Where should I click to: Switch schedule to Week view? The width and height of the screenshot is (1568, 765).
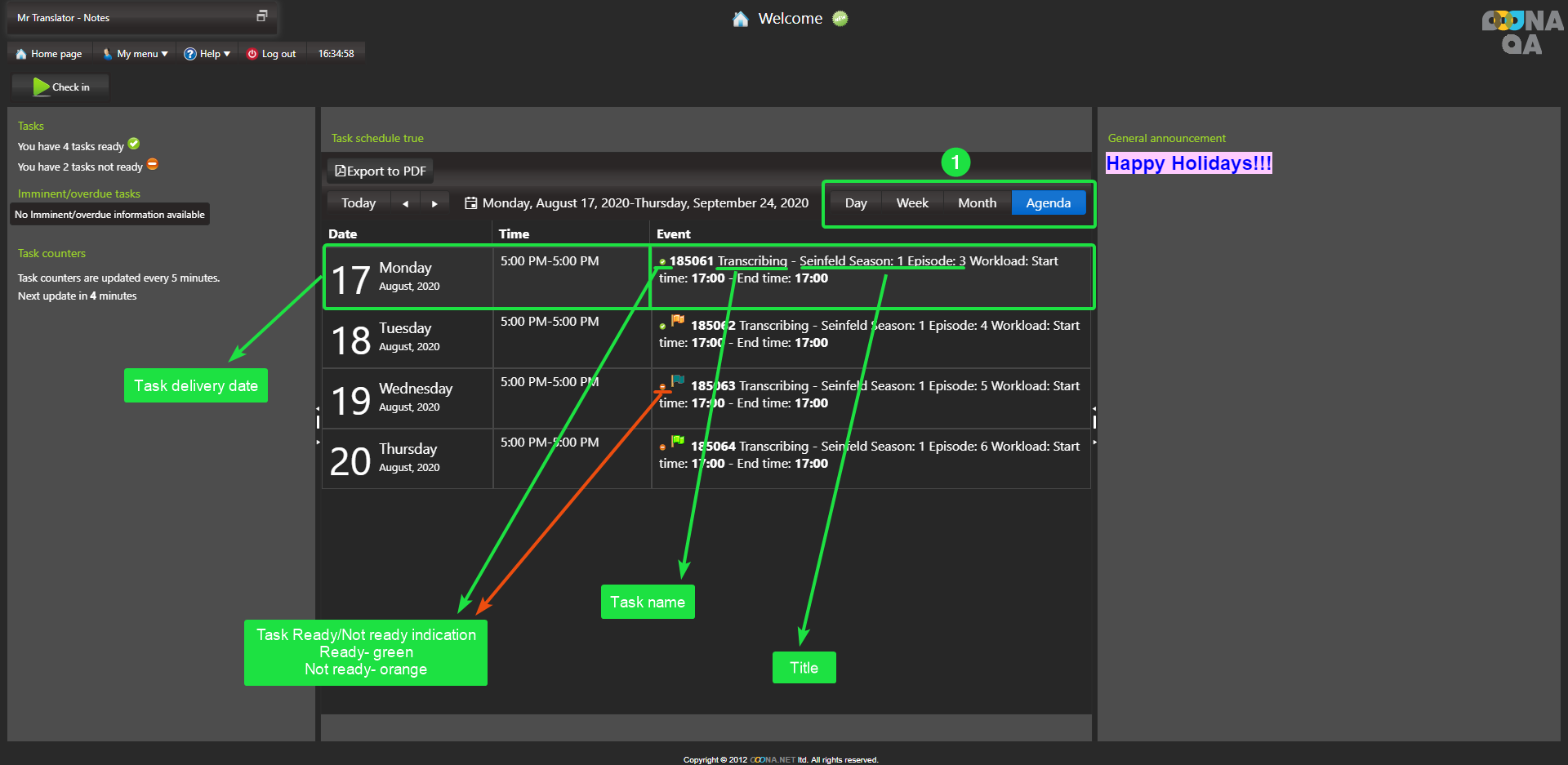911,203
